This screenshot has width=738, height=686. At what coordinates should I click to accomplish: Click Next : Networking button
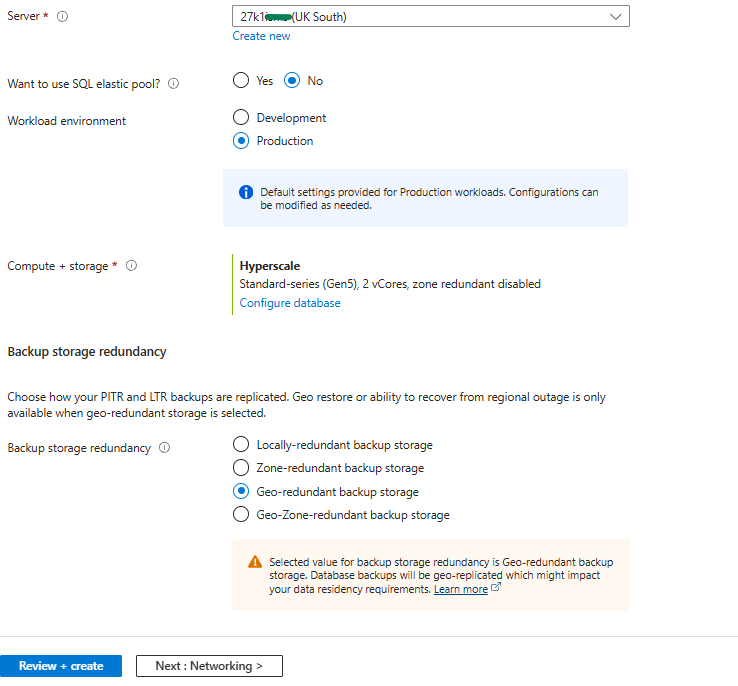[x=209, y=666]
